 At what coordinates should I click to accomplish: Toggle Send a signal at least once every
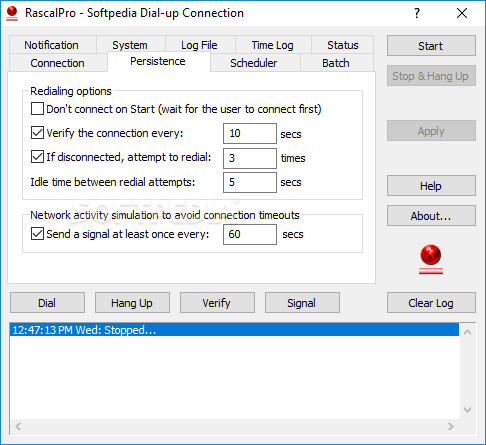tap(37, 234)
